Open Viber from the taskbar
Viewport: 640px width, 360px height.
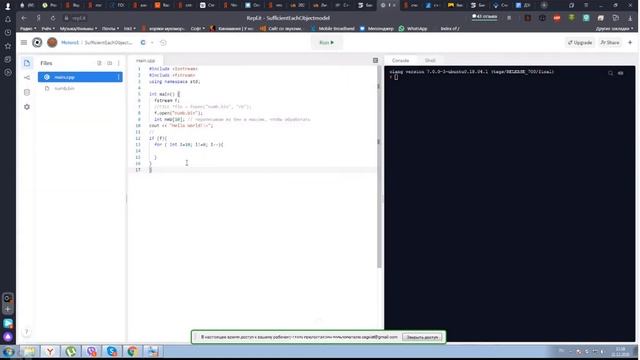click(x=91, y=351)
